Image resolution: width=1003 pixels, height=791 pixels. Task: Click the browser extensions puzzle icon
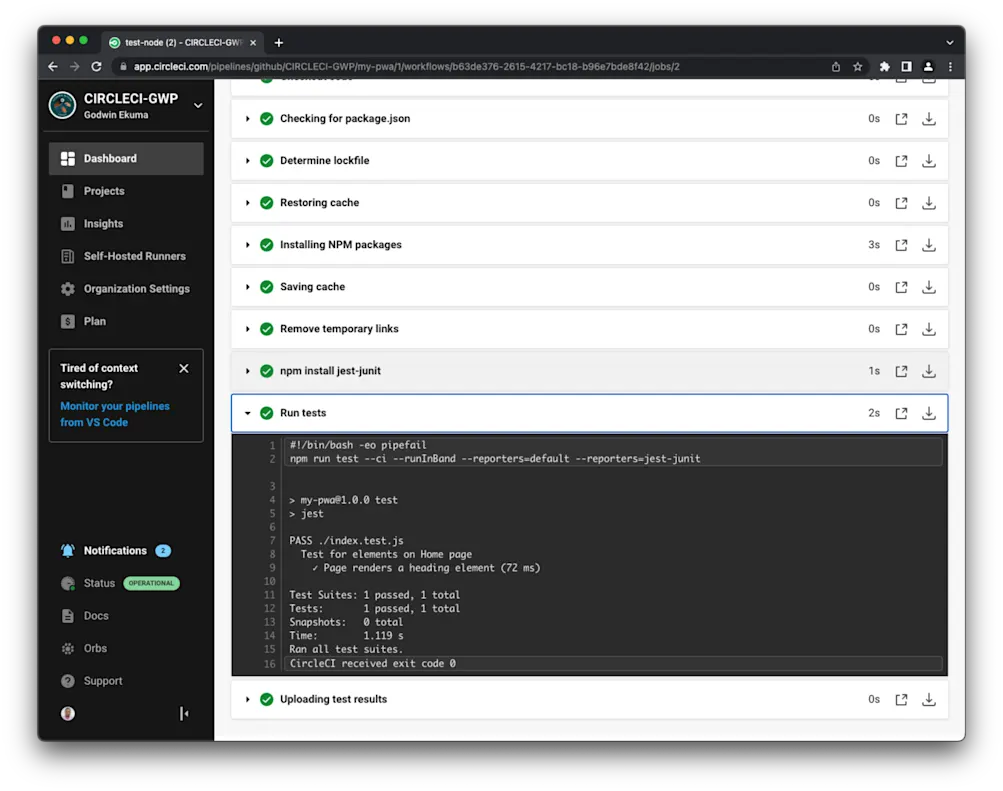pyautogui.click(x=885, y=67)
